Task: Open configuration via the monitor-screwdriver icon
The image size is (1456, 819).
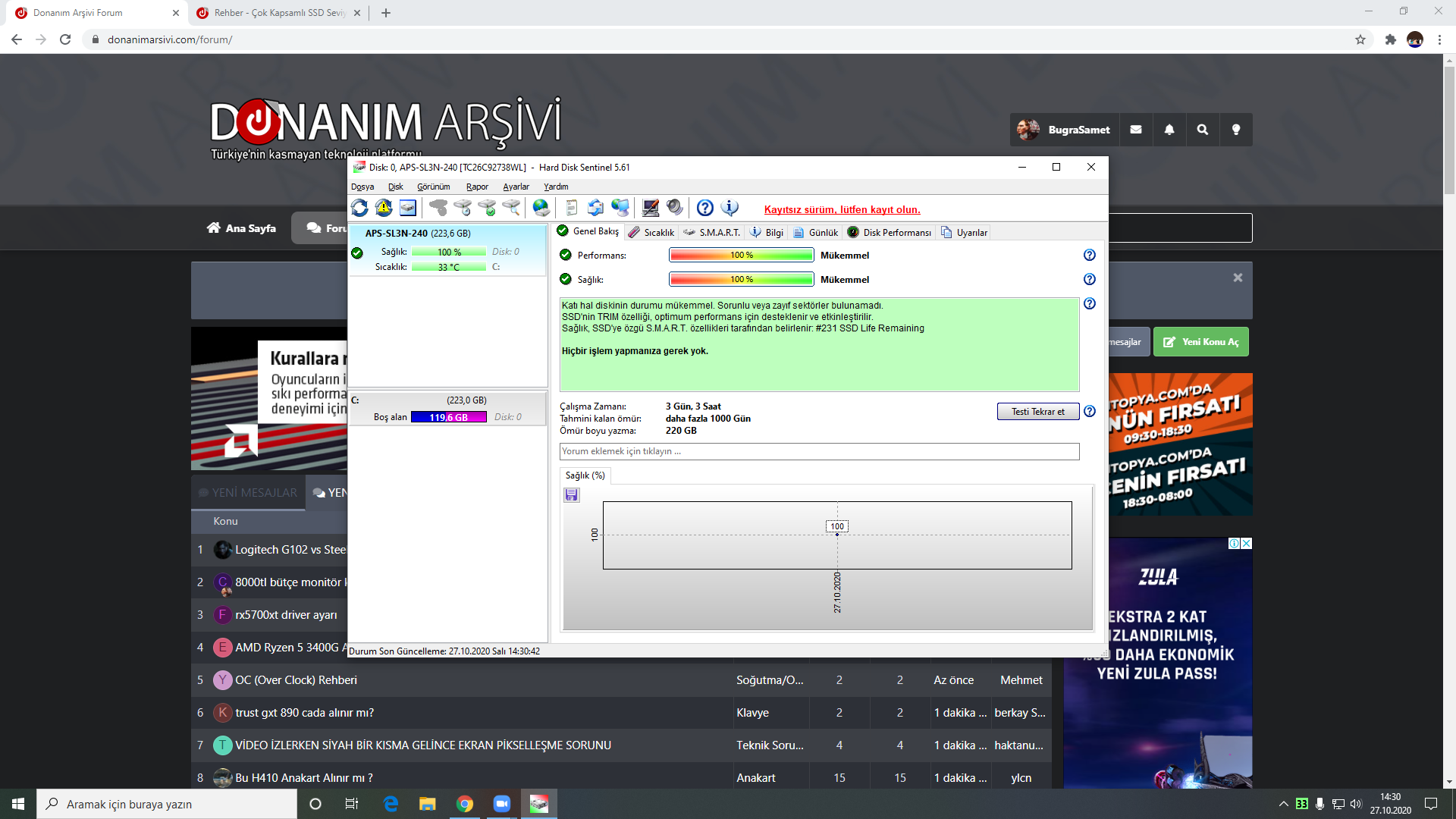Action: 651,208
